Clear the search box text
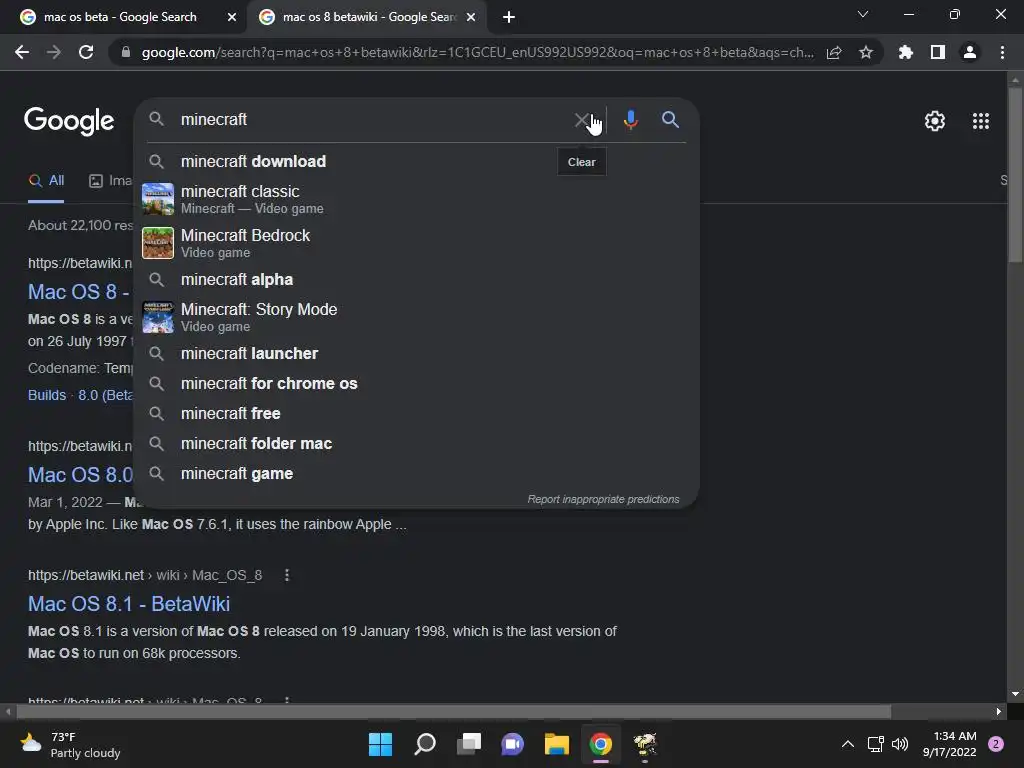 [581, 120]
